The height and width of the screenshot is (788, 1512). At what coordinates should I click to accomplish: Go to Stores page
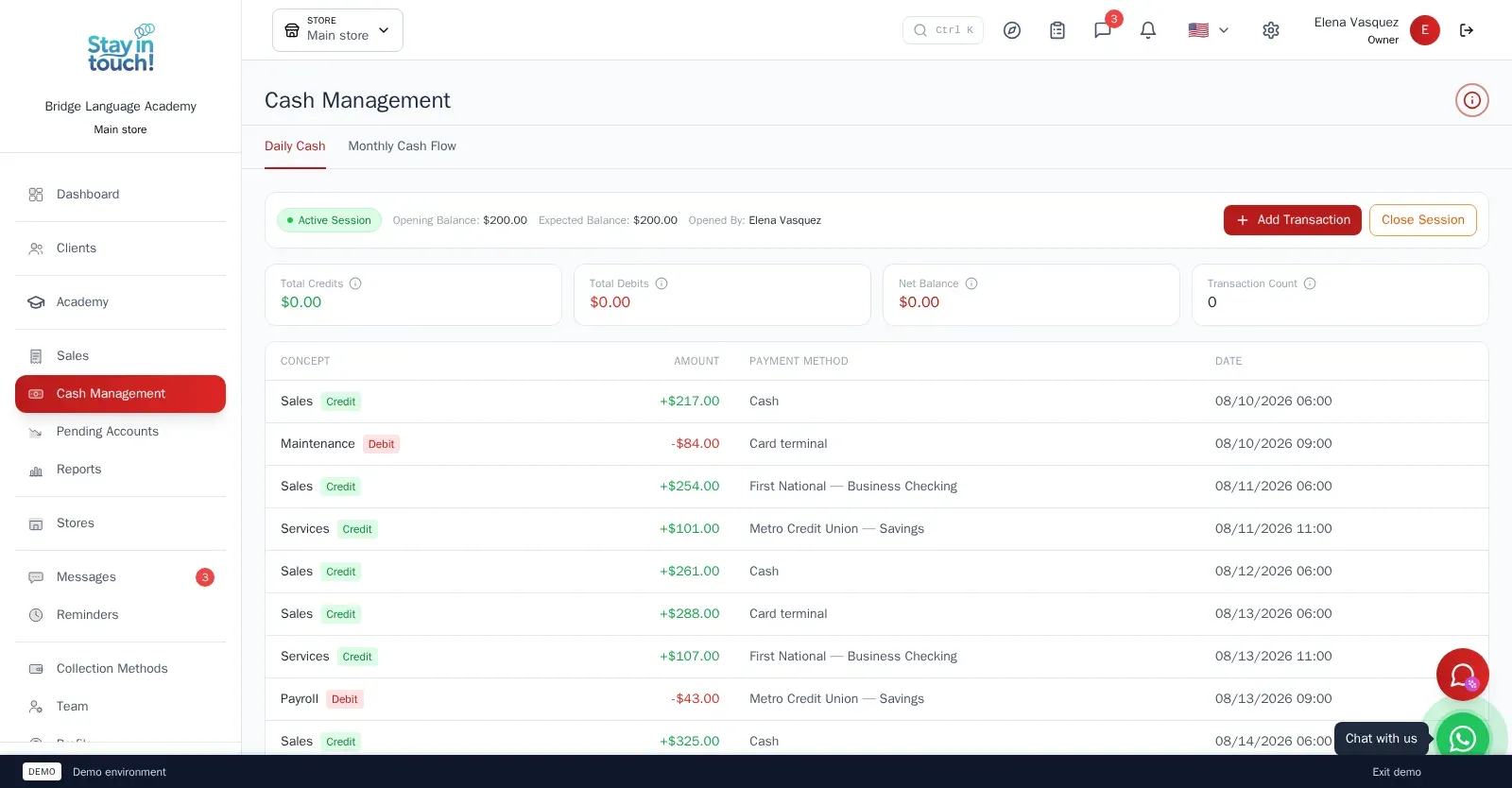pyautogui.click(x=121, y=523)
